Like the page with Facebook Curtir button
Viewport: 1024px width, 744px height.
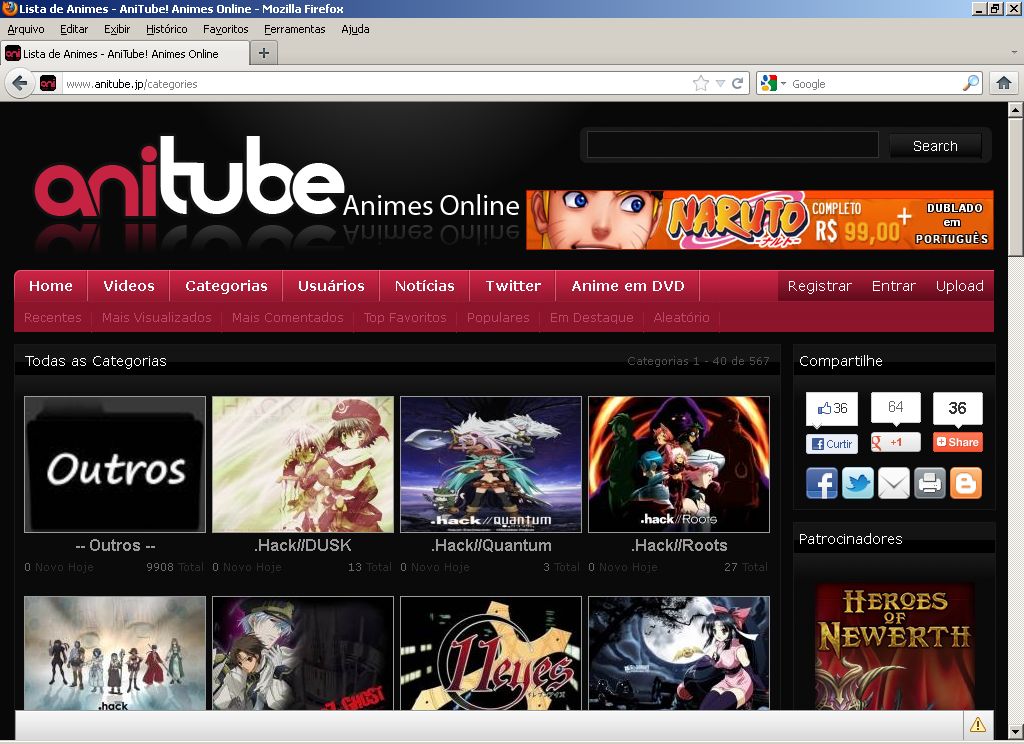pyautogui.click(x=832, y=443)
